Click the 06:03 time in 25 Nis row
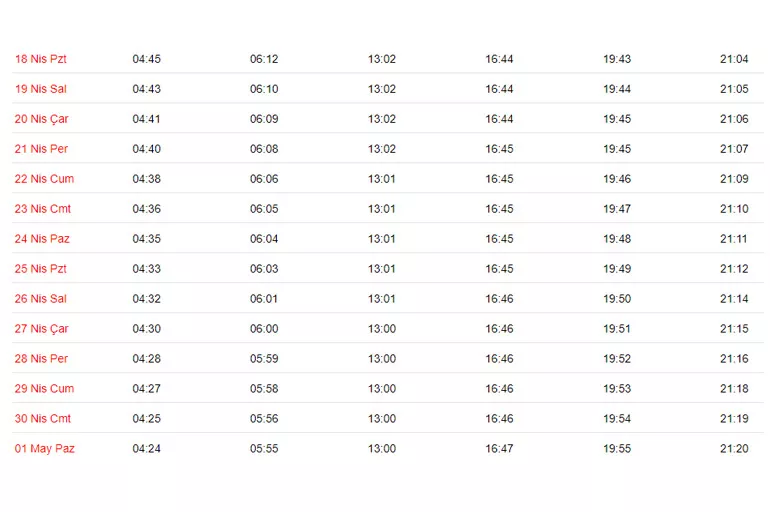The height and width of the screenshot is (512, 770). tap(264, 269)
